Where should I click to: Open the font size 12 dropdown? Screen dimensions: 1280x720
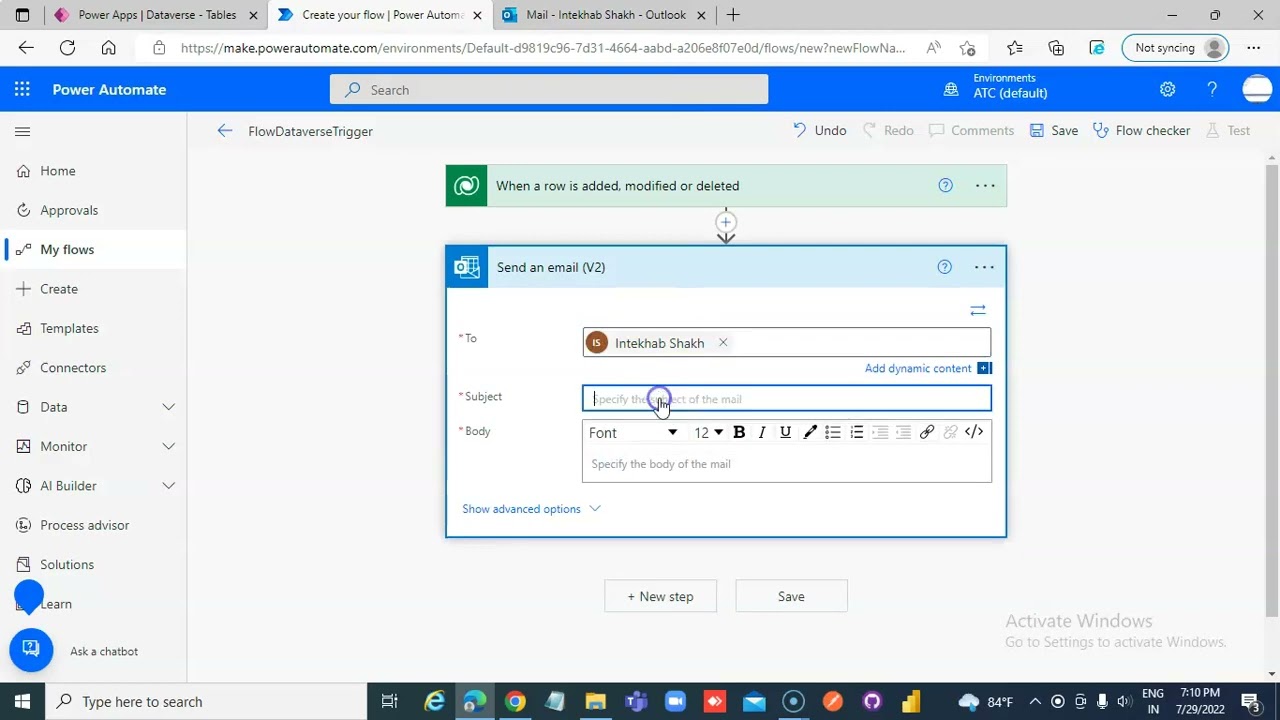coord(708,432)
